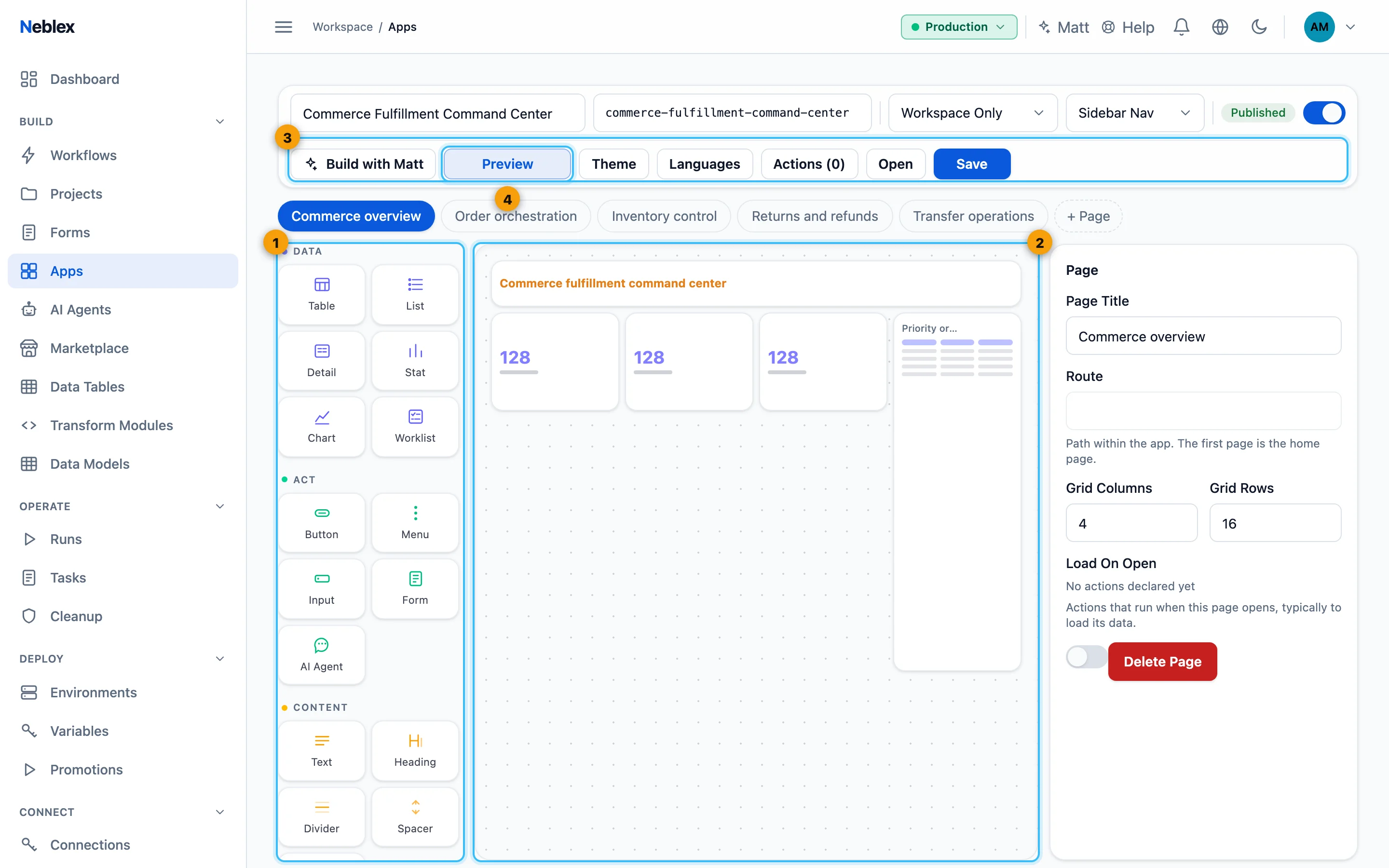Open the Workspace Only visibility dropdown

pos(972,112)
